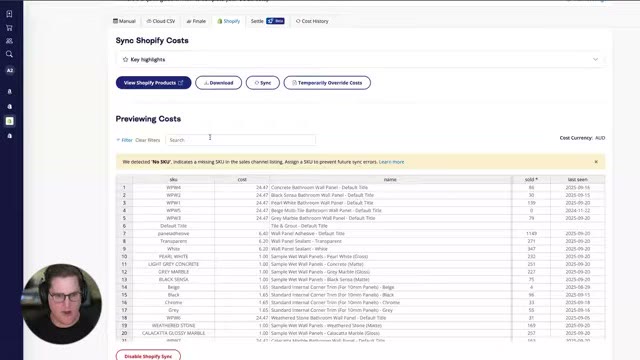The height and width of the screenshot is (360, 640).
Task: Click the search magnifier in the sidebar
Action: pos(9,54)
